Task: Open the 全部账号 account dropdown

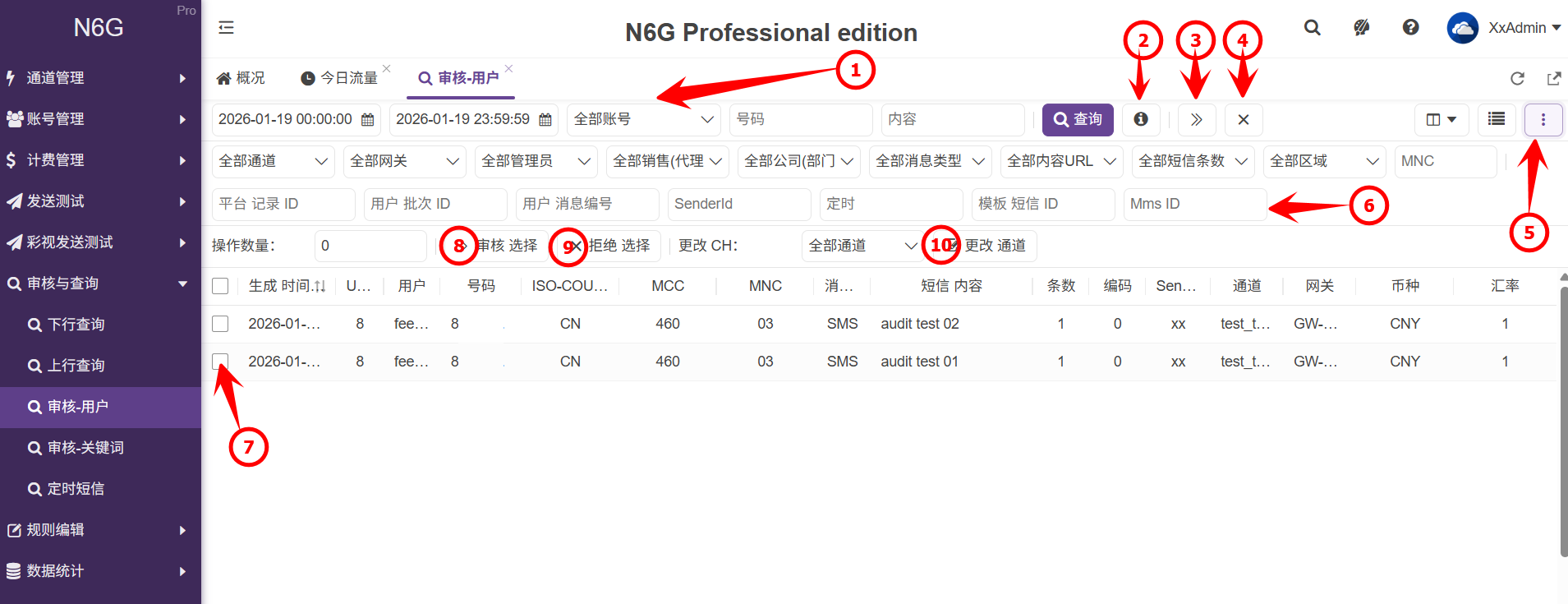Action: (x=644, y=119)
